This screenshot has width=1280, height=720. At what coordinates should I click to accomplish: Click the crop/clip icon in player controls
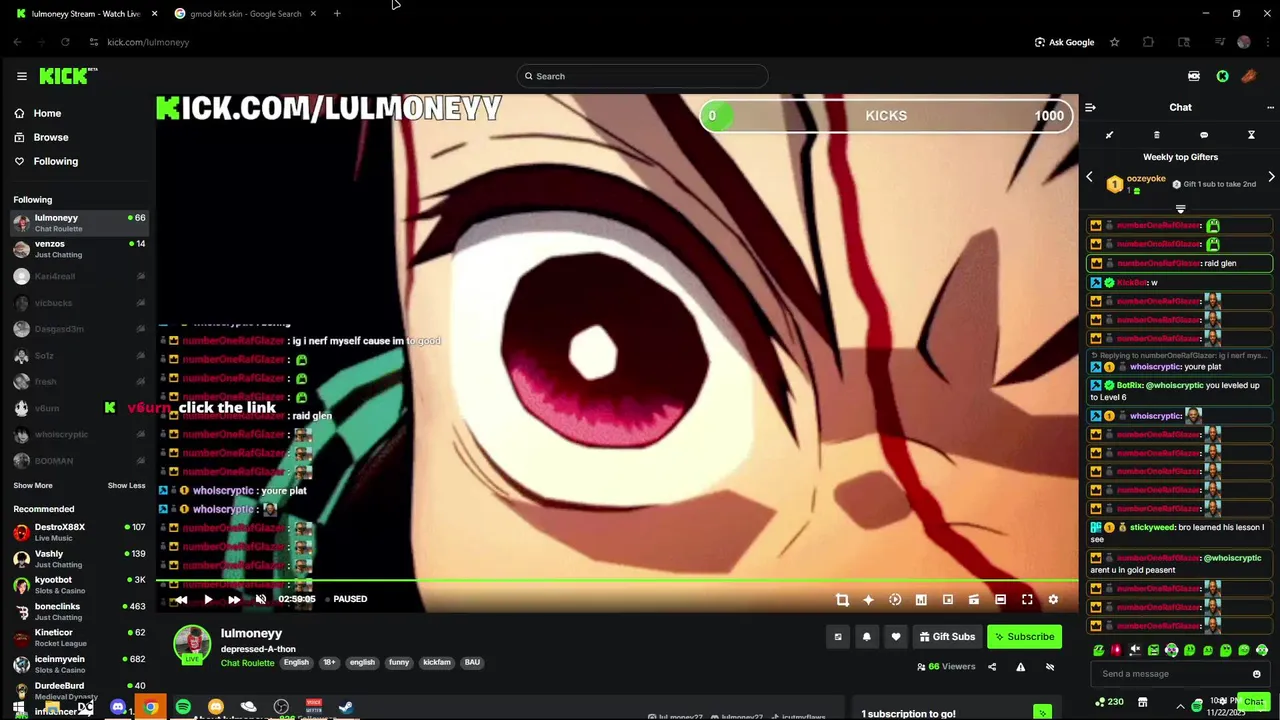pyautogui.click(x=842, y=600)
